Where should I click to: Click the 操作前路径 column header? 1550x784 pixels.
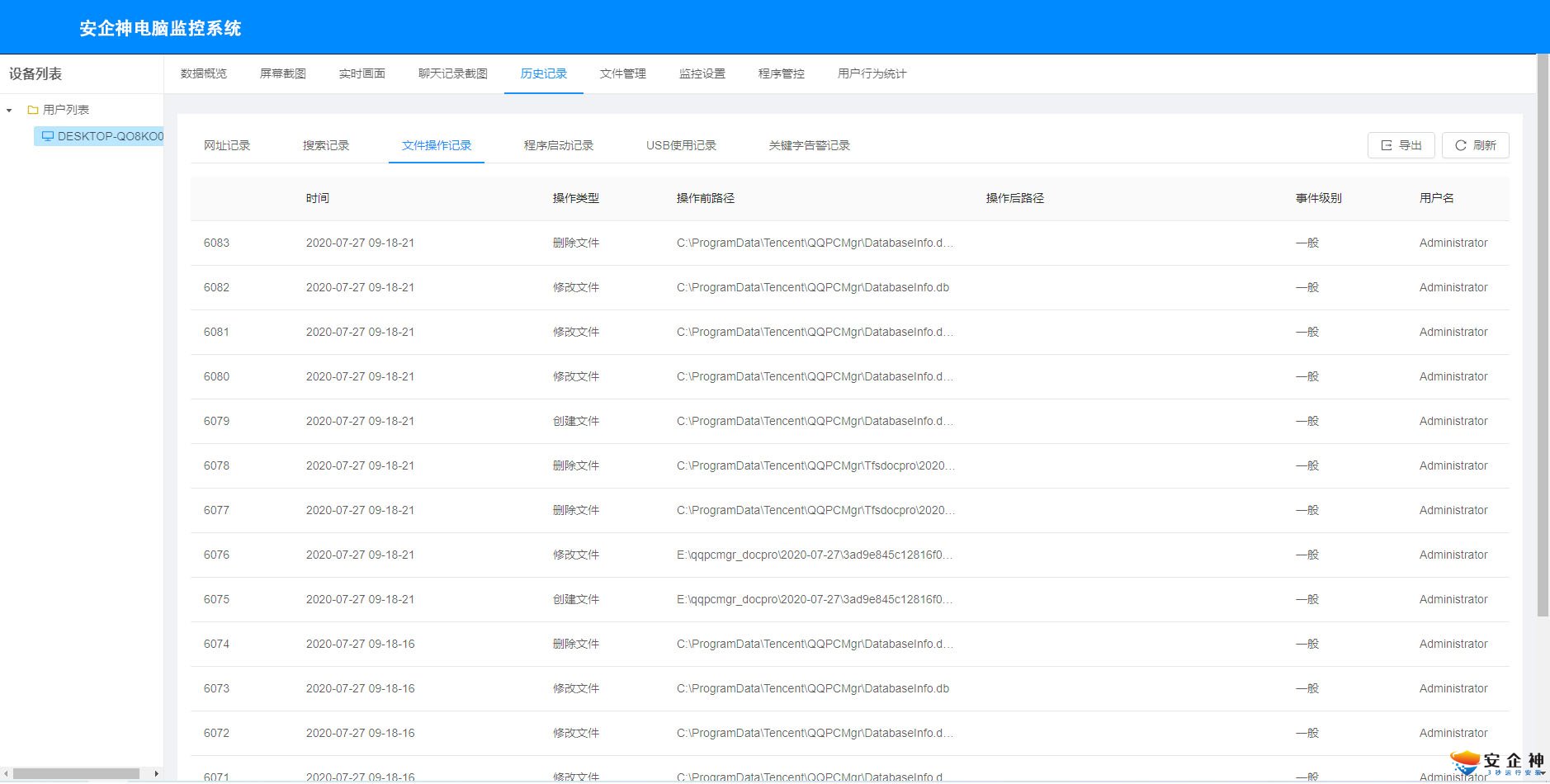coord(706,198)
